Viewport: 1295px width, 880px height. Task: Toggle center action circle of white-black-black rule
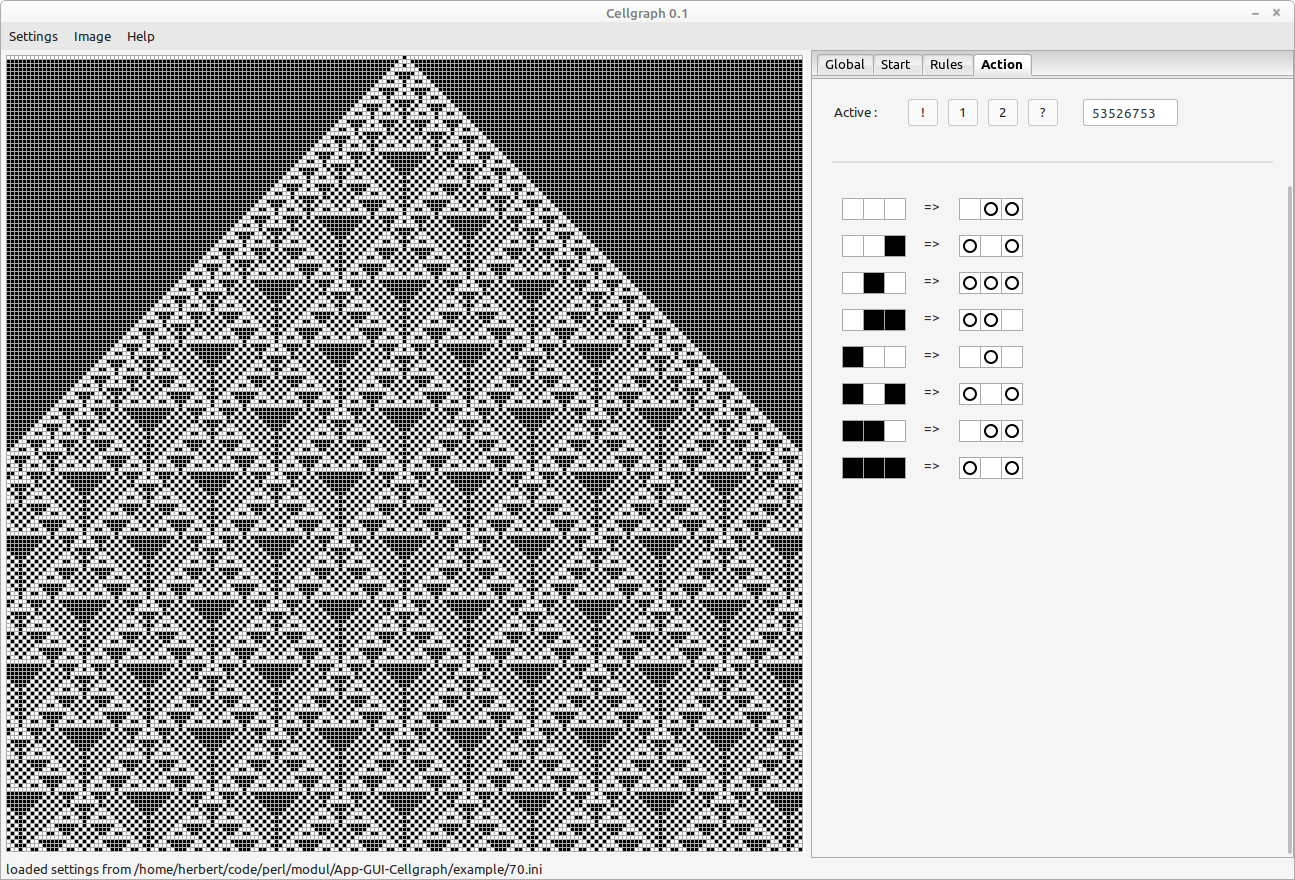pyautogui.click(x=991, y=320)
